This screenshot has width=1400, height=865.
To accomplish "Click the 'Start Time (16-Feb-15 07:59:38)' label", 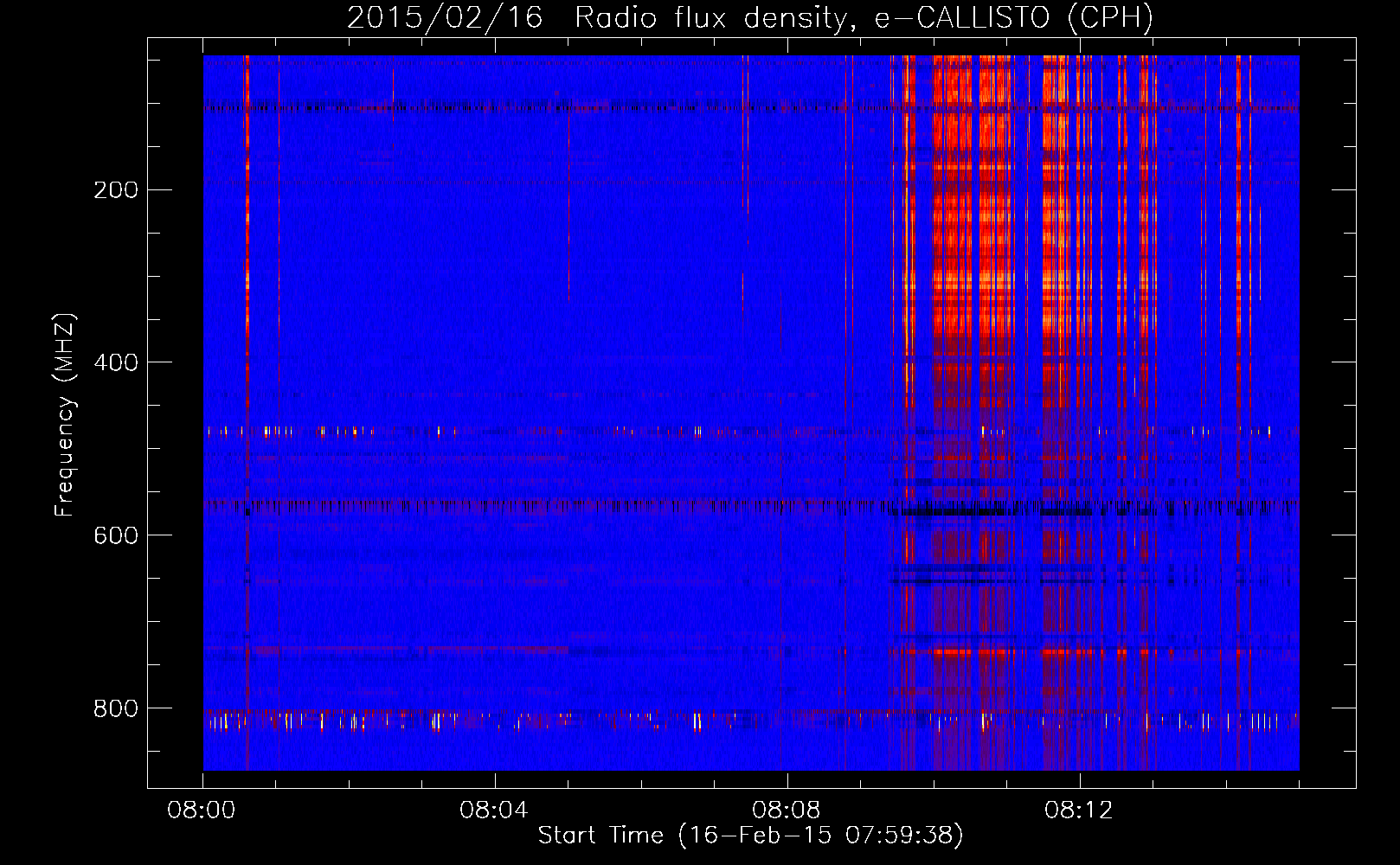I will [750, 836].
